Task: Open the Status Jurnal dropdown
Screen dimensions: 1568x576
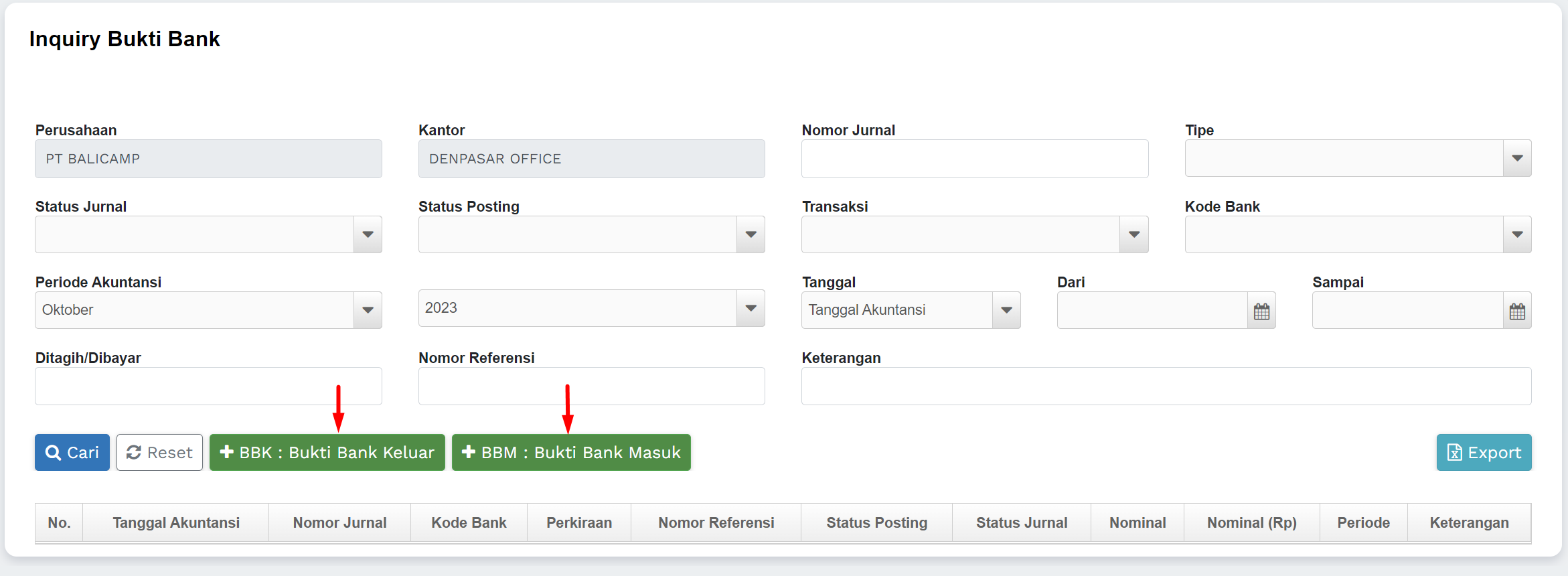Action: (x=368, y=234)
